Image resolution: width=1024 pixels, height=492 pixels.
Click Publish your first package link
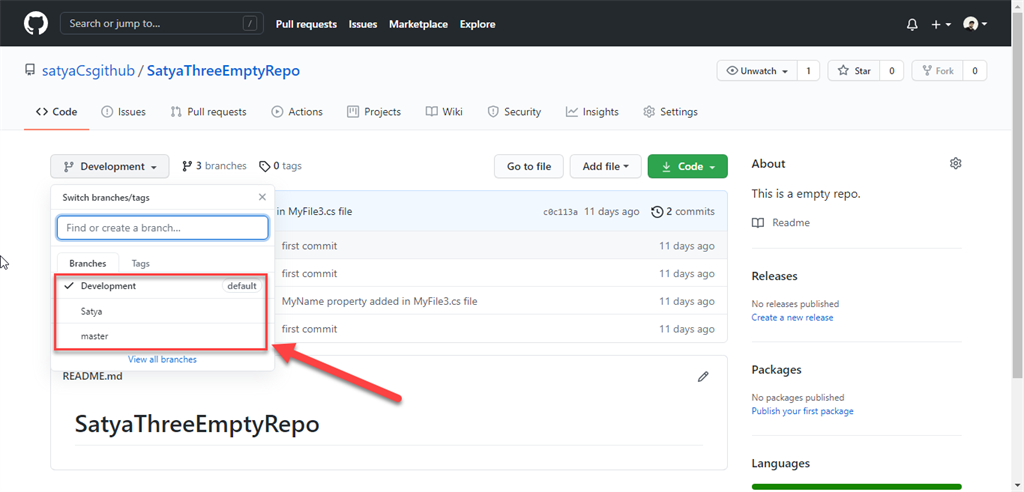coord(802,411)
